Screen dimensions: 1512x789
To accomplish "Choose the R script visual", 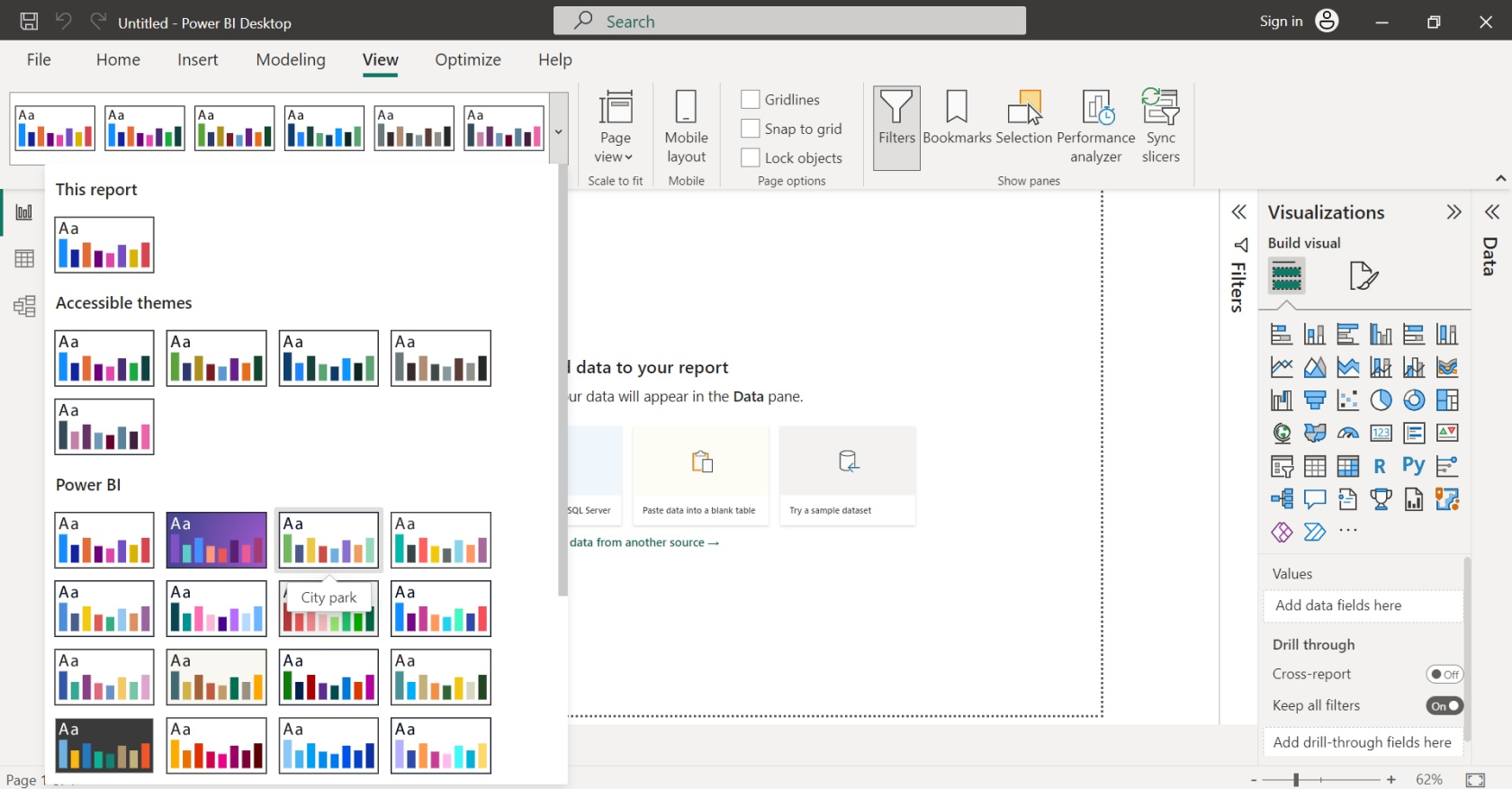I will (x=1381, y=466).
